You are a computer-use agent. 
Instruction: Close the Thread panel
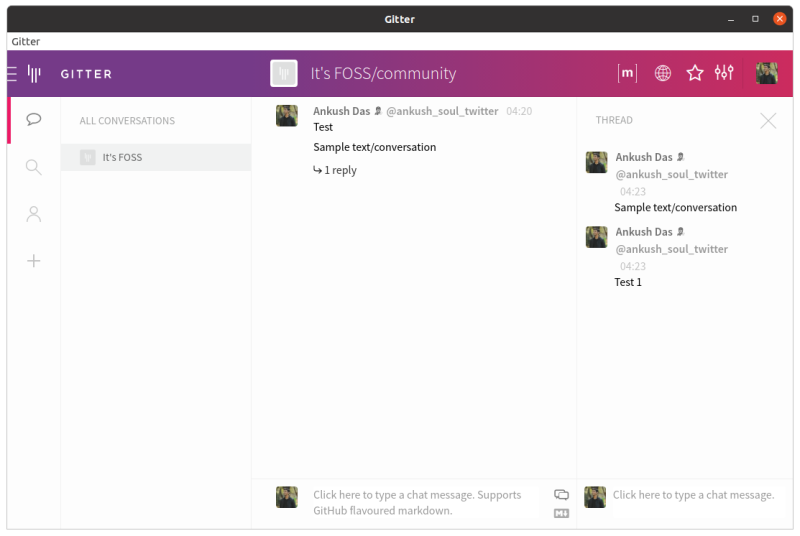[x=768, y=121]
